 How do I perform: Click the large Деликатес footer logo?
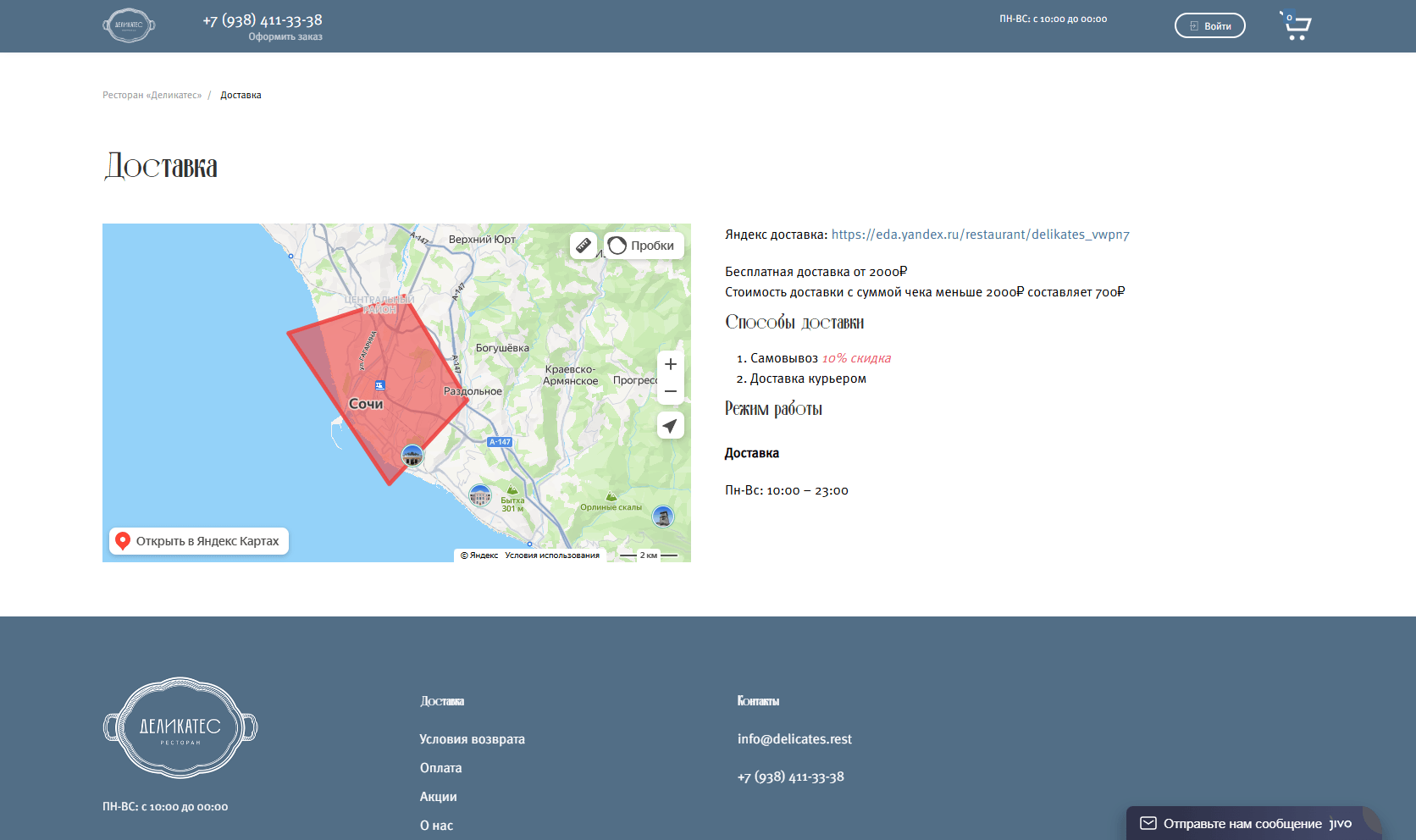(x=180, y=727)
